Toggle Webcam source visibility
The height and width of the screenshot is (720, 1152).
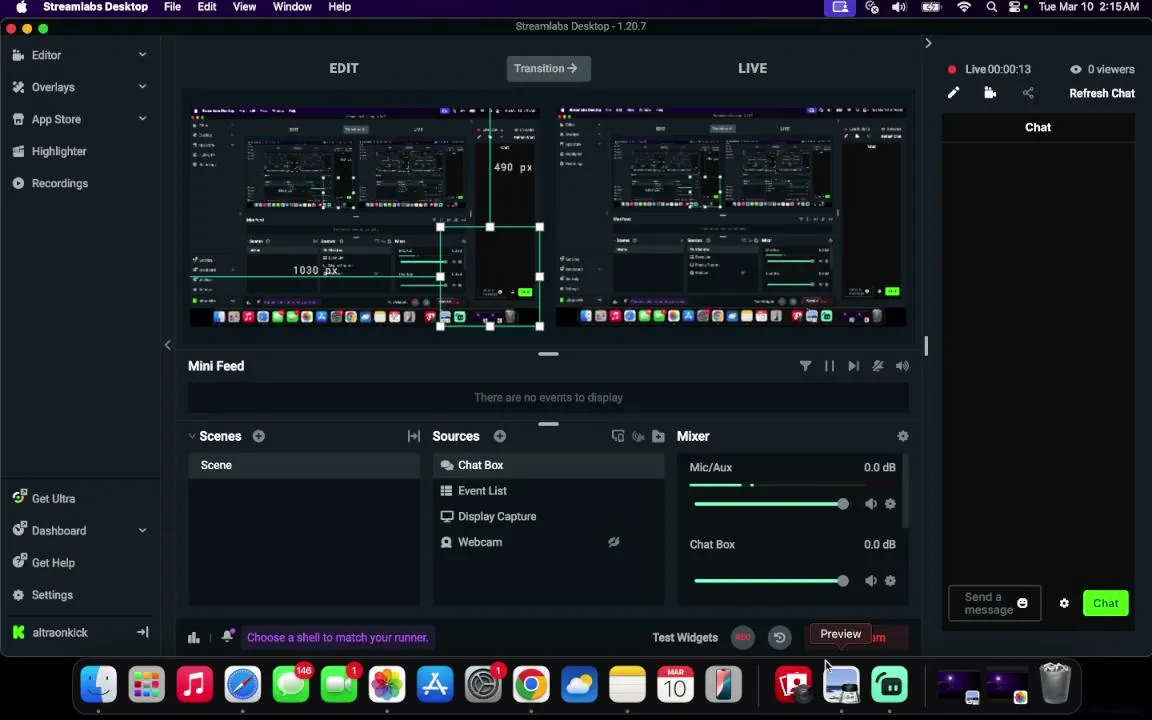coord(613,542)
